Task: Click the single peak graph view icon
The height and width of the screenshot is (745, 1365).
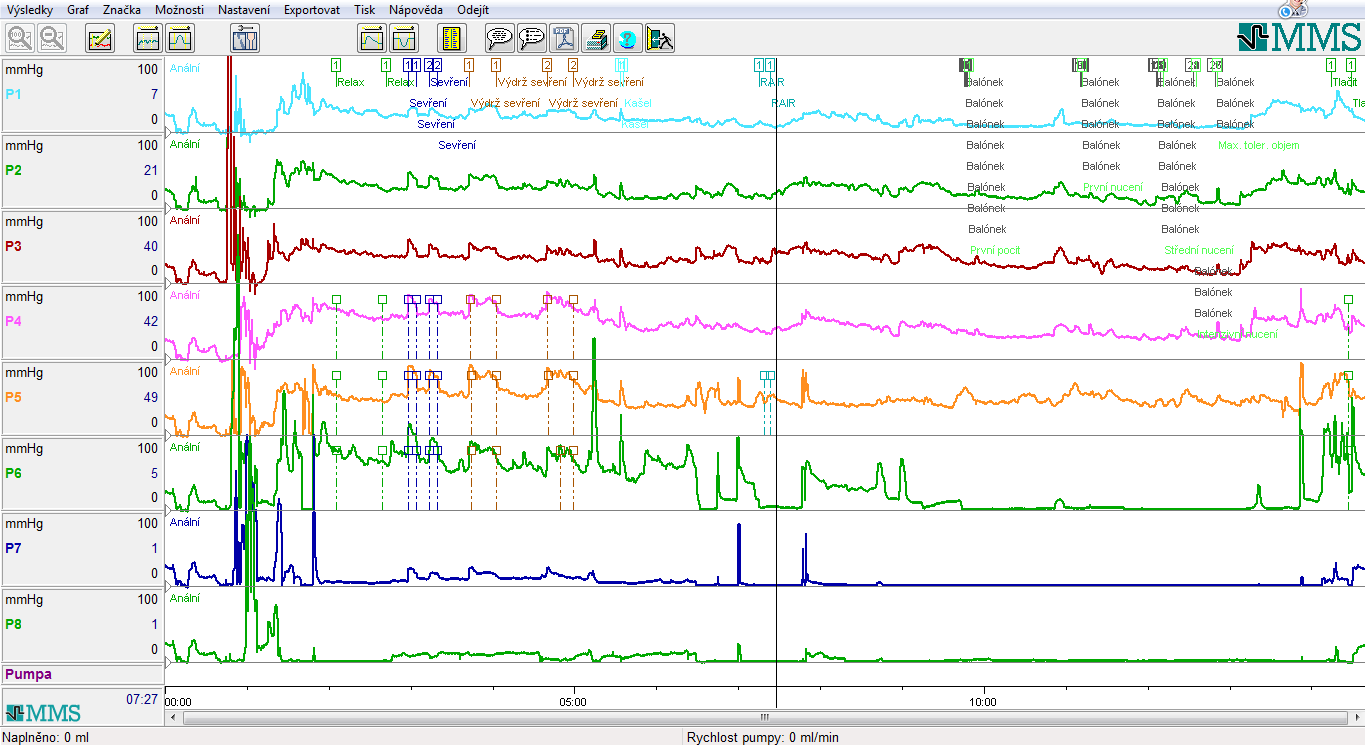Action: [x=180, y=39]
